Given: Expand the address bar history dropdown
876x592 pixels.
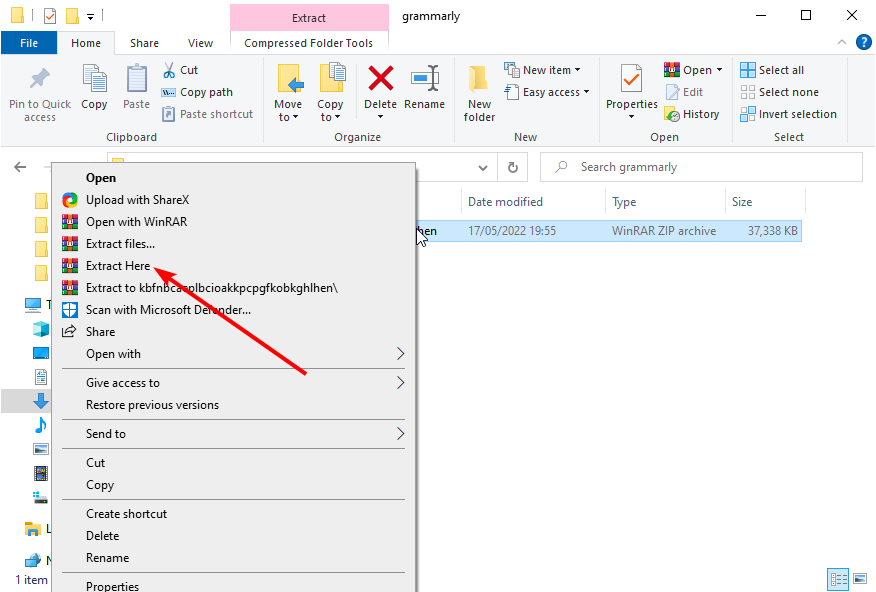Looking at the screenshot, I should [483, 168].
